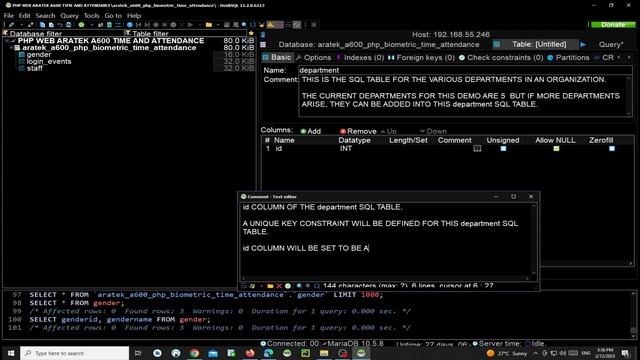
Task: Click the folder load icon in text editor
Action: click(x=270, y=286)
